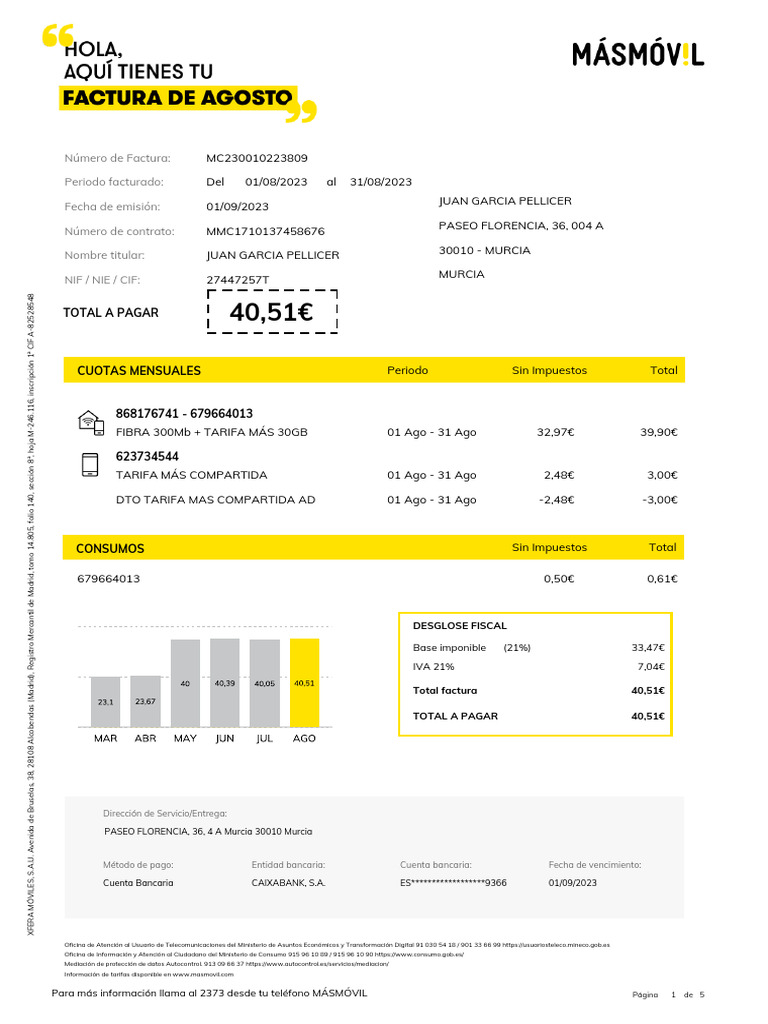768x1024 pixels.
Task: Click the consumption line 679664013
Action: pos(108,579)
